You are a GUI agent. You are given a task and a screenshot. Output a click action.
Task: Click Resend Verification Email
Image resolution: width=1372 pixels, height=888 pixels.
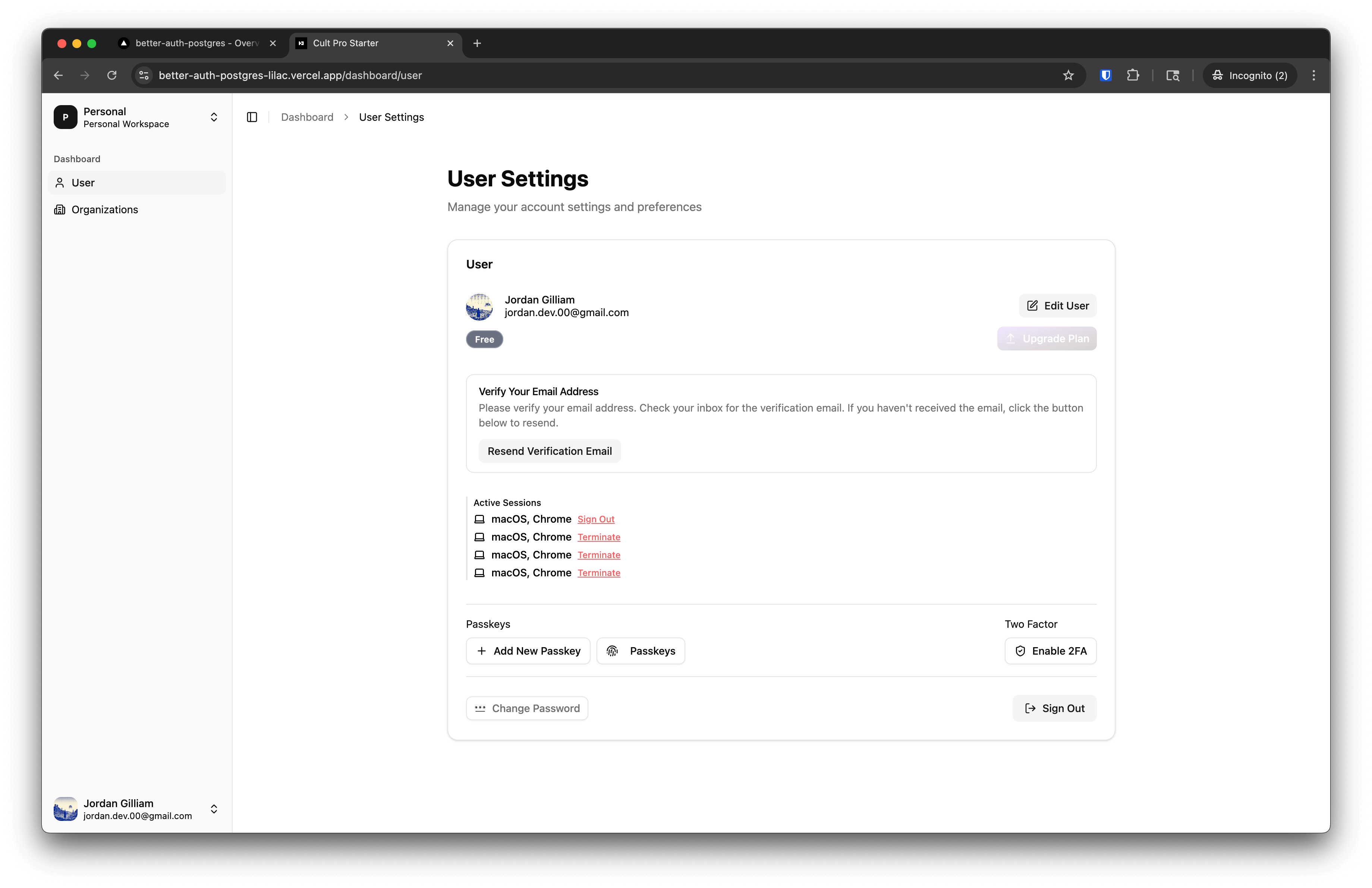[x=549, y=451]
